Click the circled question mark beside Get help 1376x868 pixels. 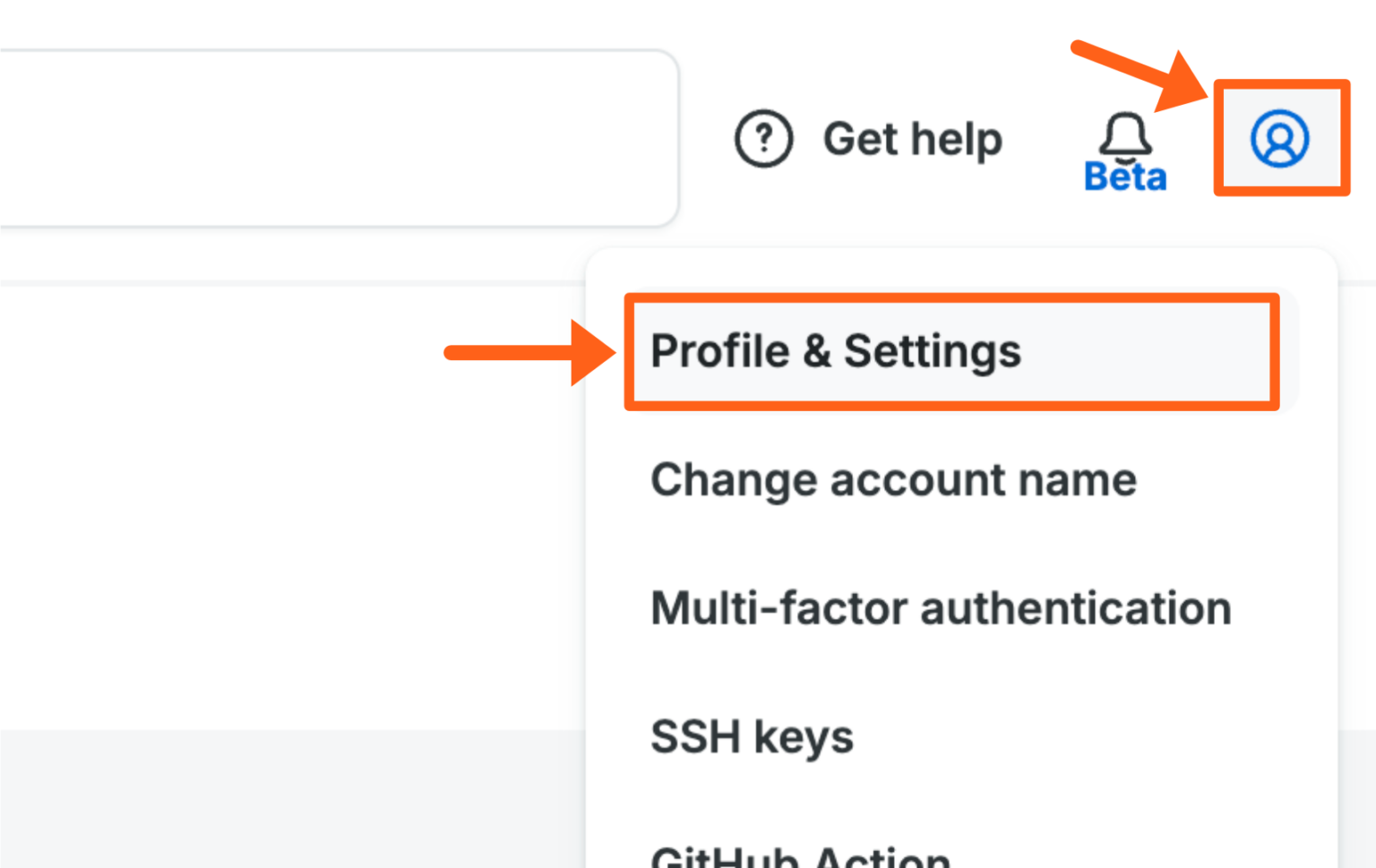point(763,138)
